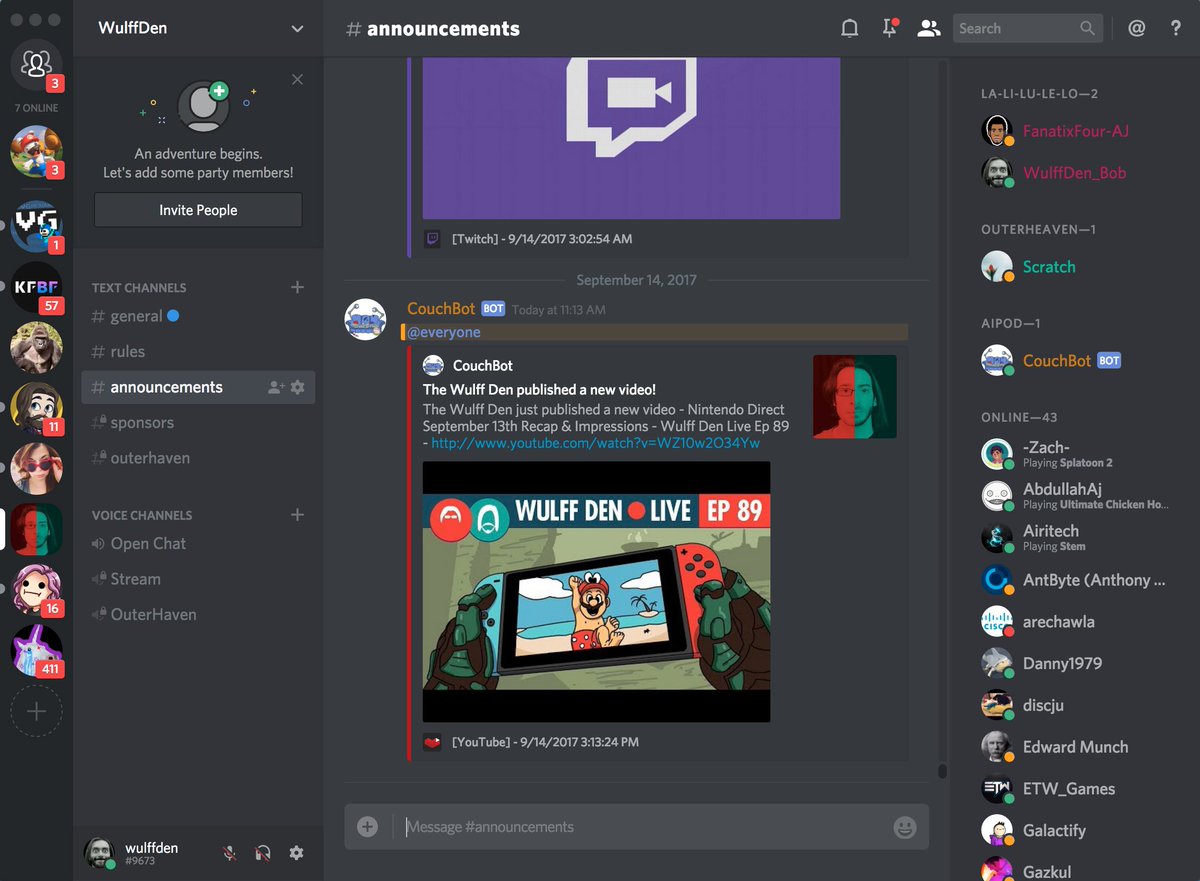
Task: Select member Scratch
Action: (x=1068, y=267)
